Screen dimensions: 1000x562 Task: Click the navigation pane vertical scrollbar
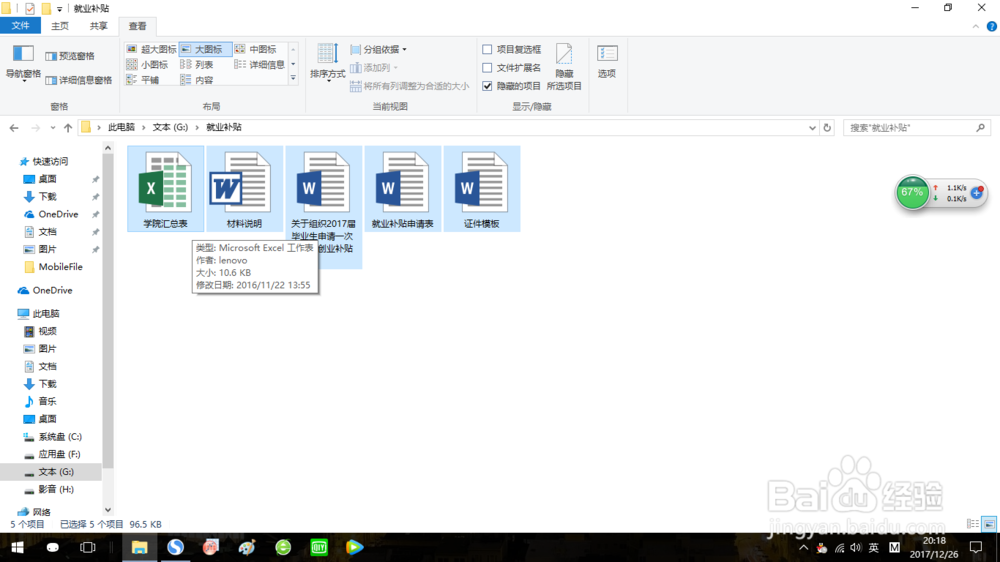pyautogui.click(x=108, y=311)
